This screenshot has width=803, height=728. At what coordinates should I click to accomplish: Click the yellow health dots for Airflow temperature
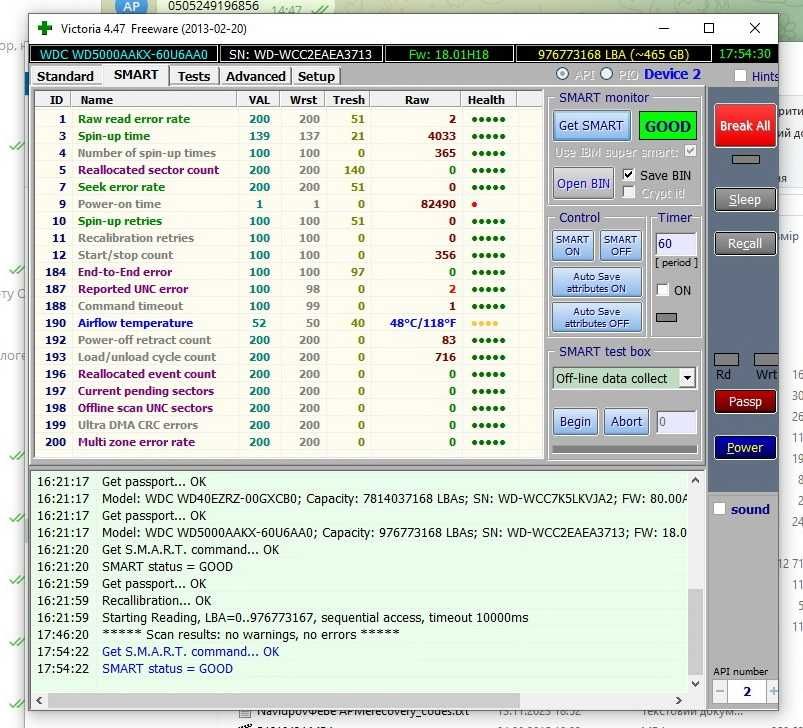coord(484,324)
